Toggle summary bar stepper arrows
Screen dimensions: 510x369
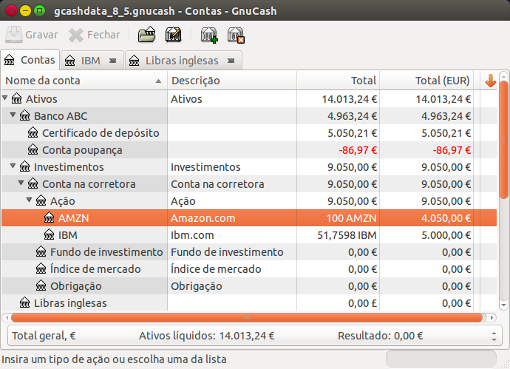tap(494, 336)
